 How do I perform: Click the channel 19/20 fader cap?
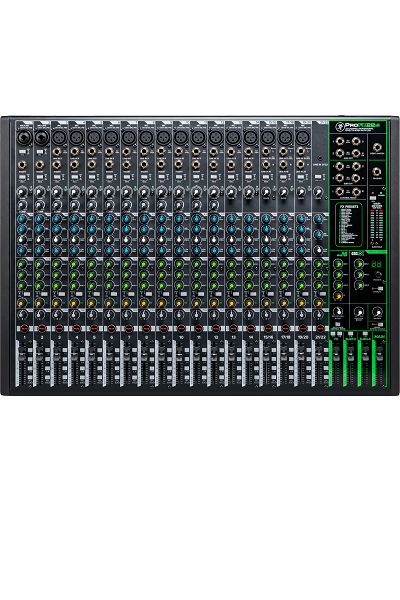(301, 356)
